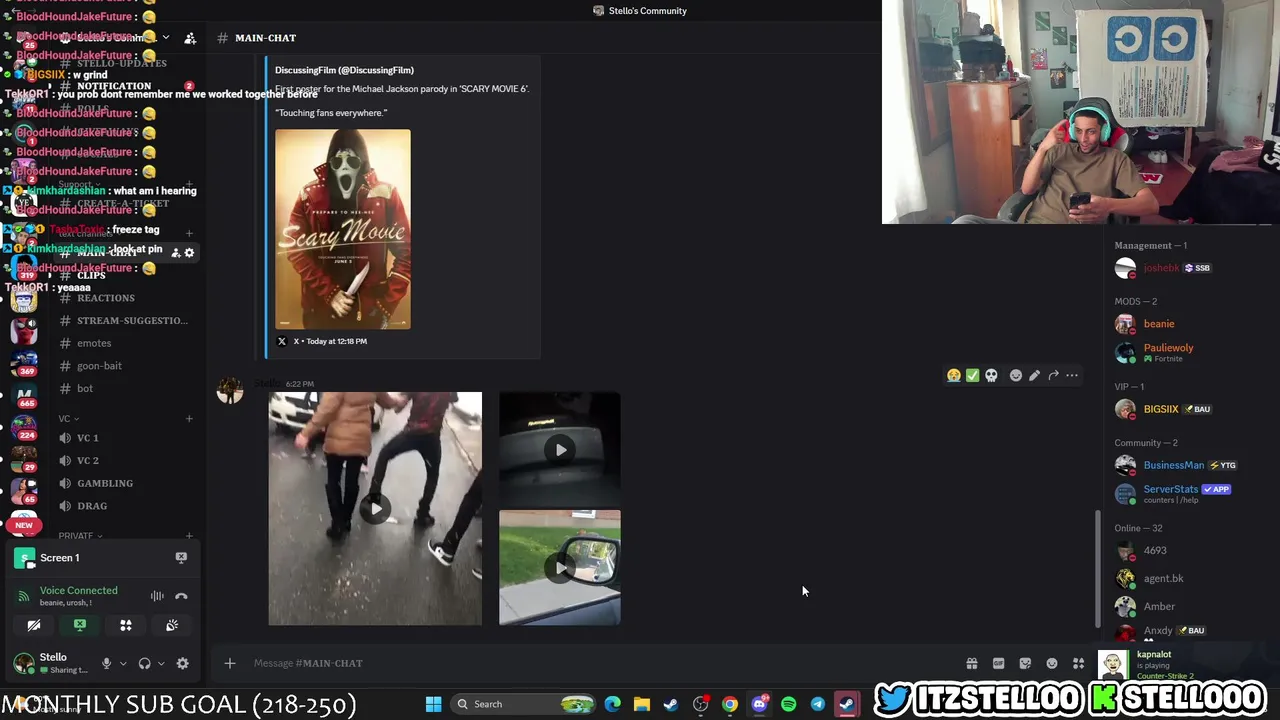Open noise suppression waveform settings
Screen dimensions: 1280x720
157,596
